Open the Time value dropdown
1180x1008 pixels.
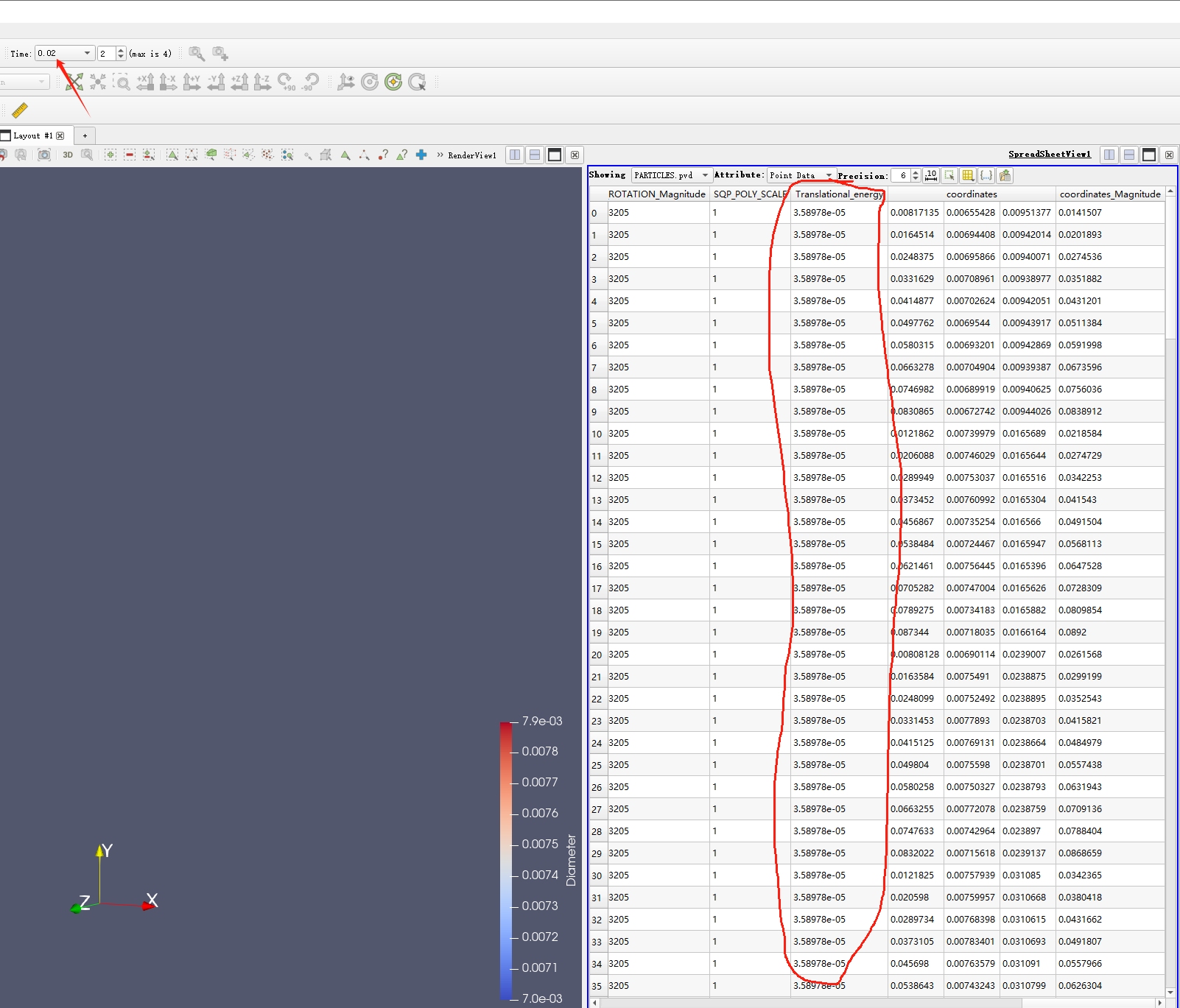pos(87,53)
